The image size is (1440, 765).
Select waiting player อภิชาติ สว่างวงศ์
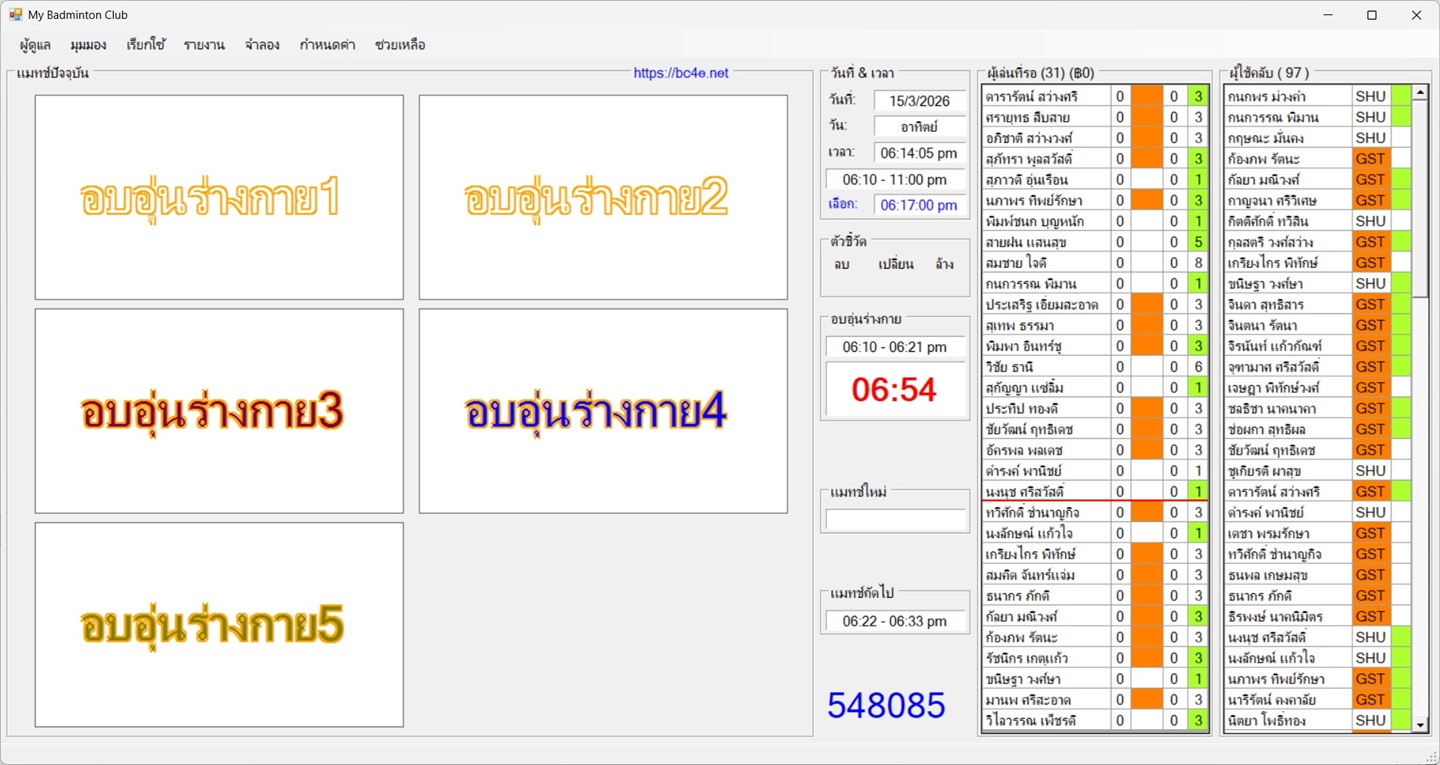(1046, 138)
